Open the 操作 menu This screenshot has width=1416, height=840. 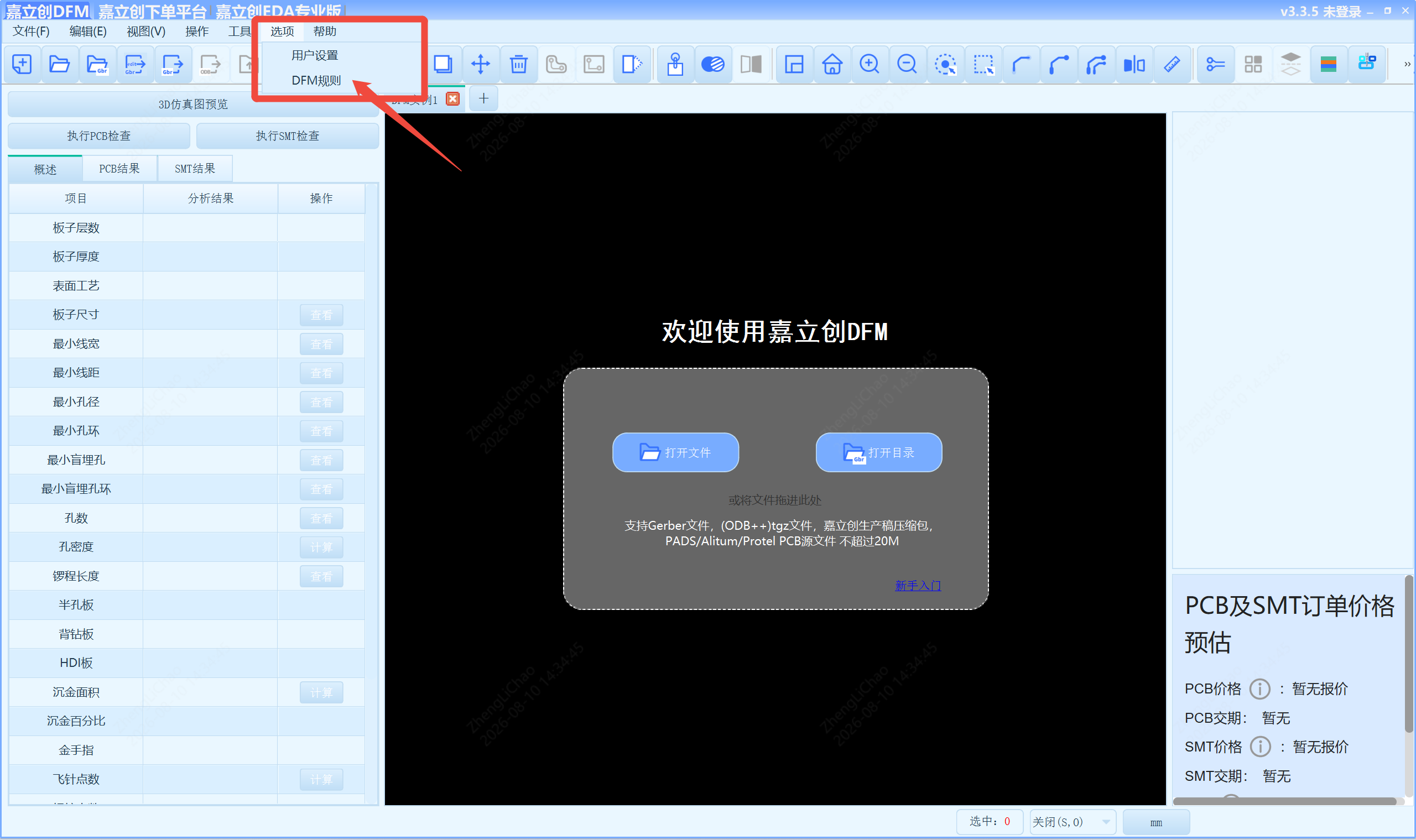(x=197, y=31)
